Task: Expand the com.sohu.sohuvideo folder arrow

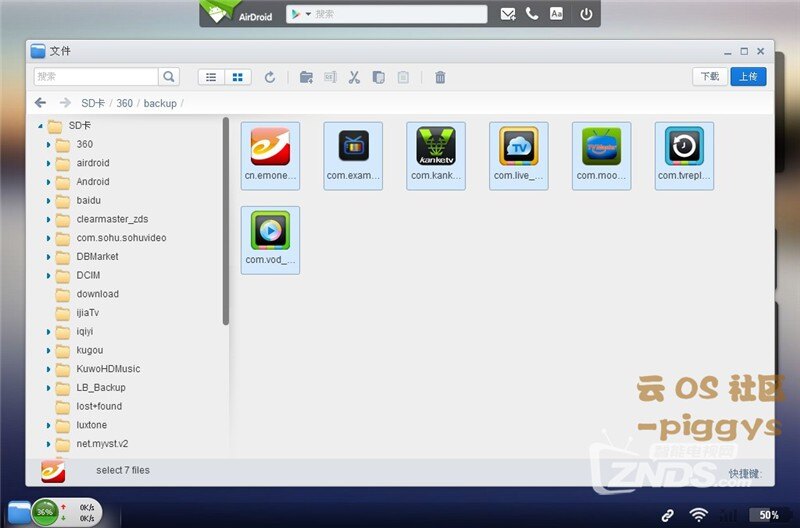Action: [48, 238]
